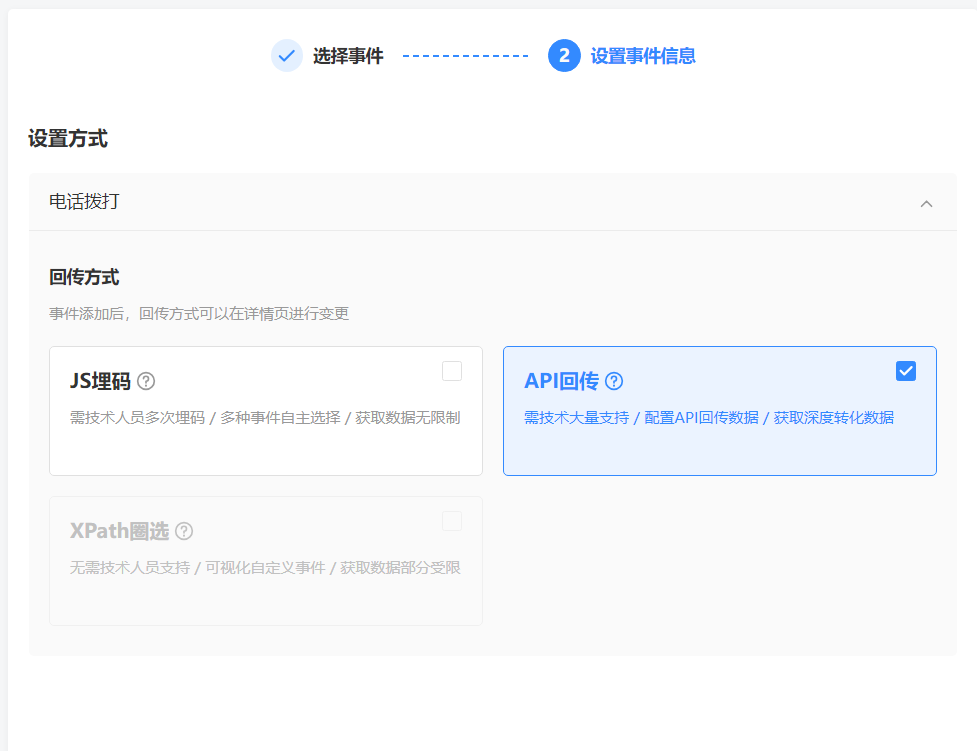
Task: Click the 回传方式 section heading
Action: coord(84,277)
